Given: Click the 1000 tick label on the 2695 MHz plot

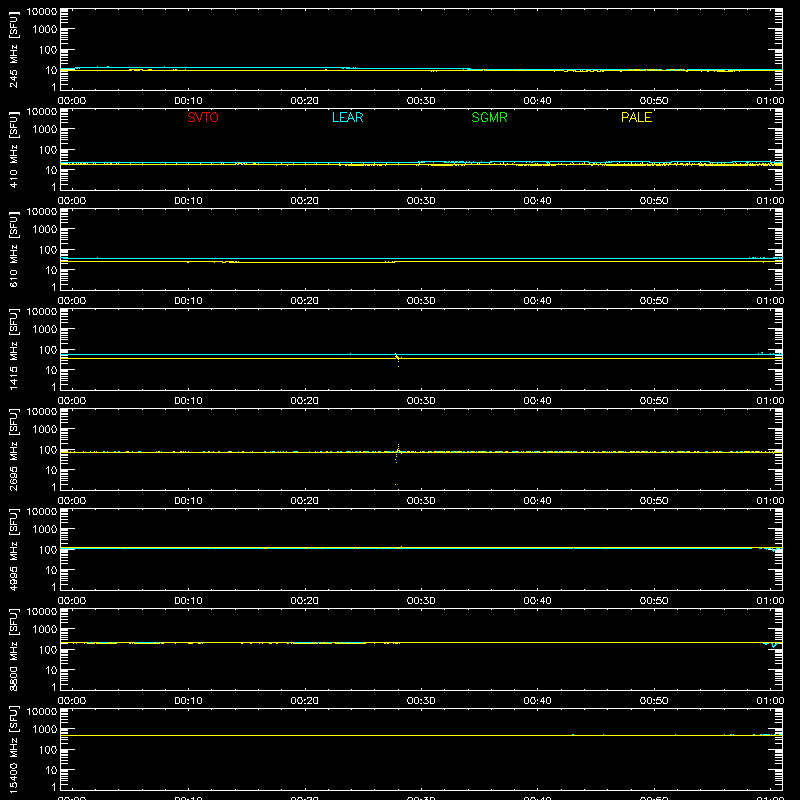Looking at the screenshot, I should pos(45,430).
